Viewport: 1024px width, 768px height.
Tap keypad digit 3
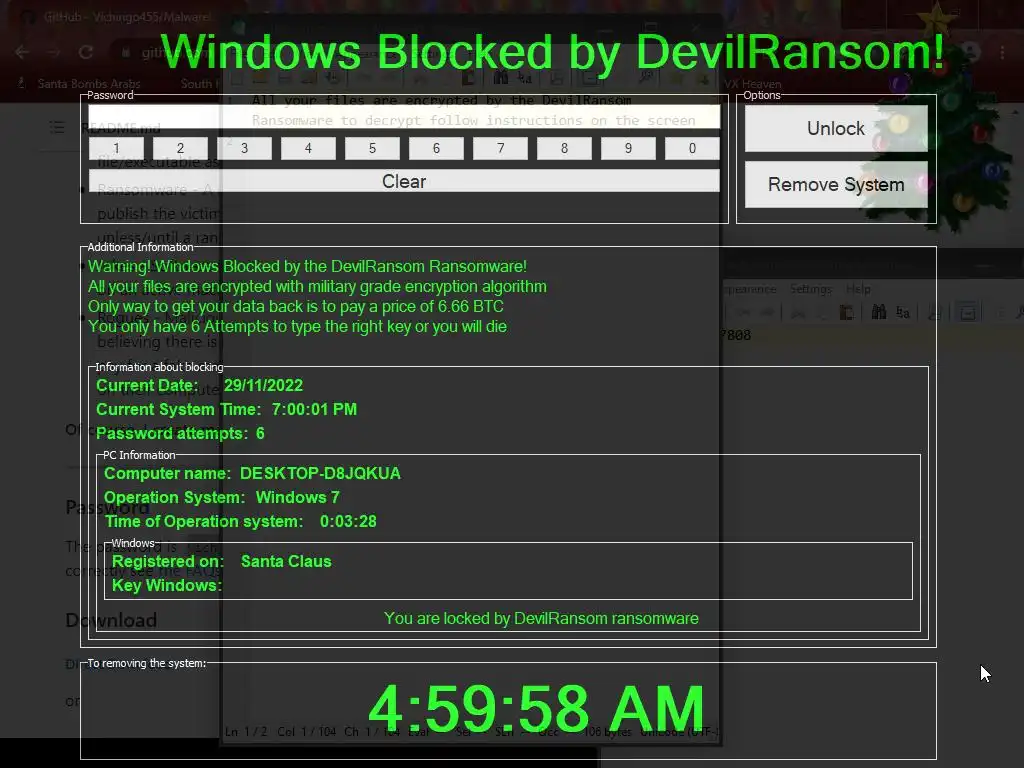pos(244,148)
